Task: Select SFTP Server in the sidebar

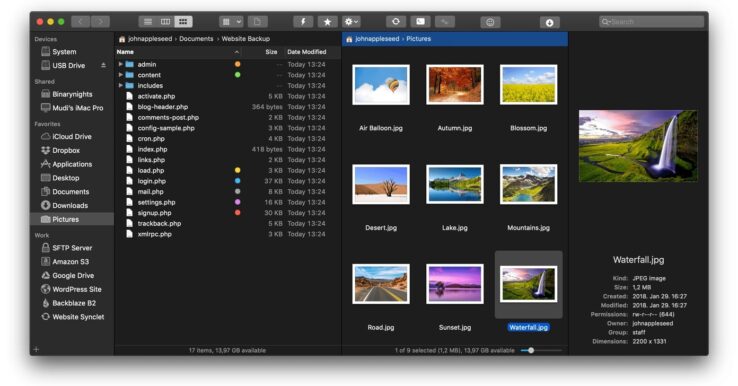Action: tap(72, 248)
